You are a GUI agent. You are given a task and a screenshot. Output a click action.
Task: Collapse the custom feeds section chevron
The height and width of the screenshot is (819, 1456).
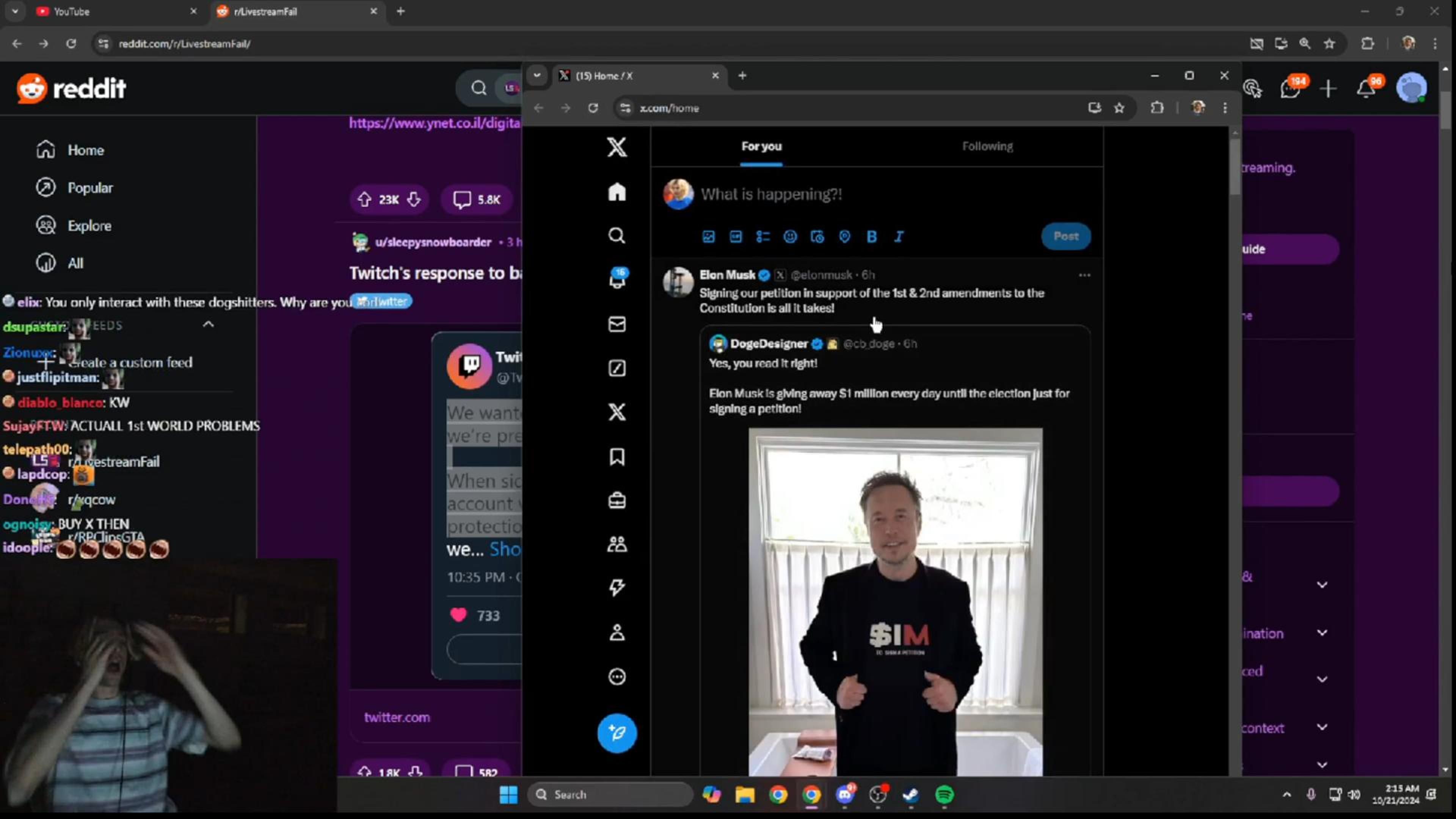click(208, 325)
